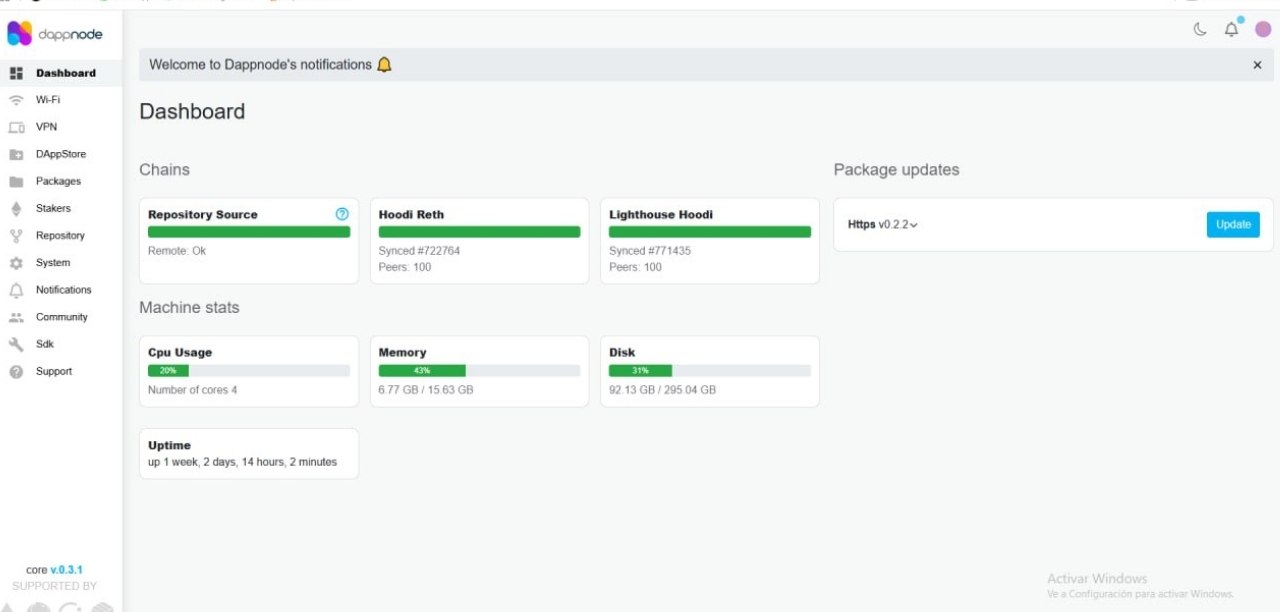This screenshot has width=1280, height=612.
Task: Click the DAppStore folder-plus icon
Action: pyautogui.click(x=16, y=154)
